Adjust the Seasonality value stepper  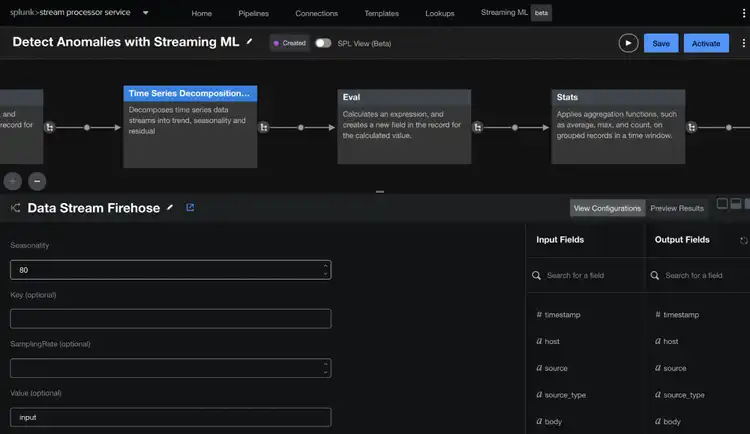point(325,270)
